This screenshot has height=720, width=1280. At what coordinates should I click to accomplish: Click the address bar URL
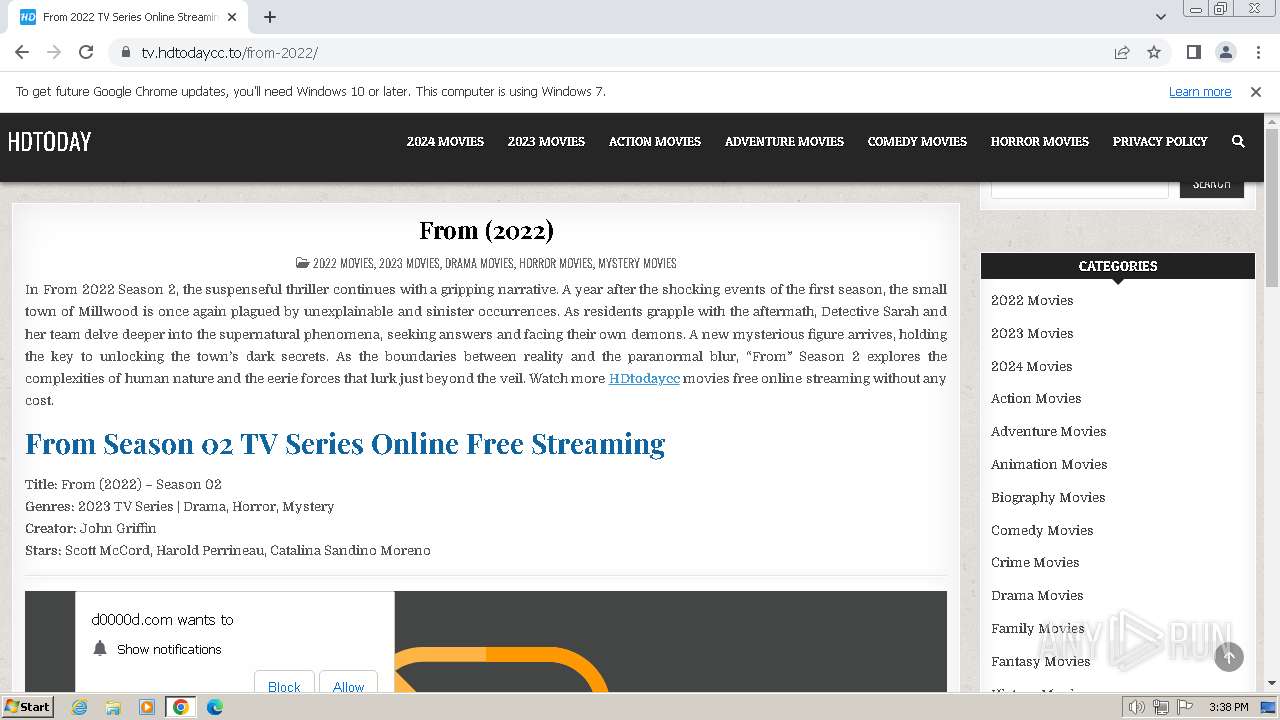(x=229, y=52)
